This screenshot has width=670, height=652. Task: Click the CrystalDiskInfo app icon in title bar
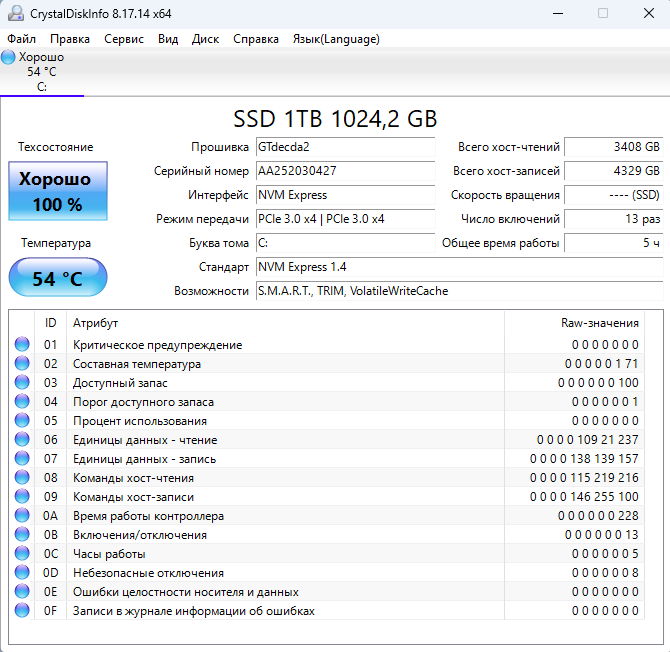(x=14, y=14)
